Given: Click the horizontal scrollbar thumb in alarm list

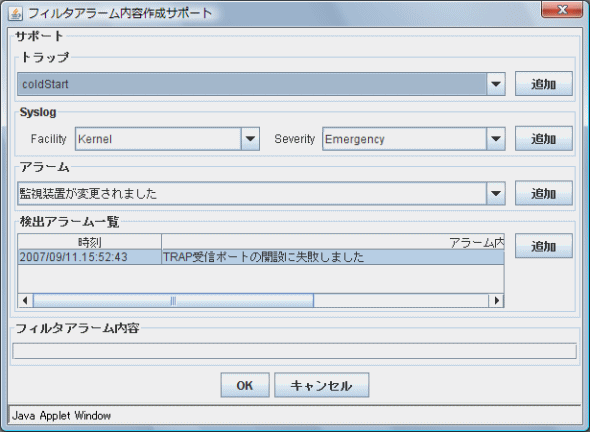Looking at the screenshot, I should 173,300.
